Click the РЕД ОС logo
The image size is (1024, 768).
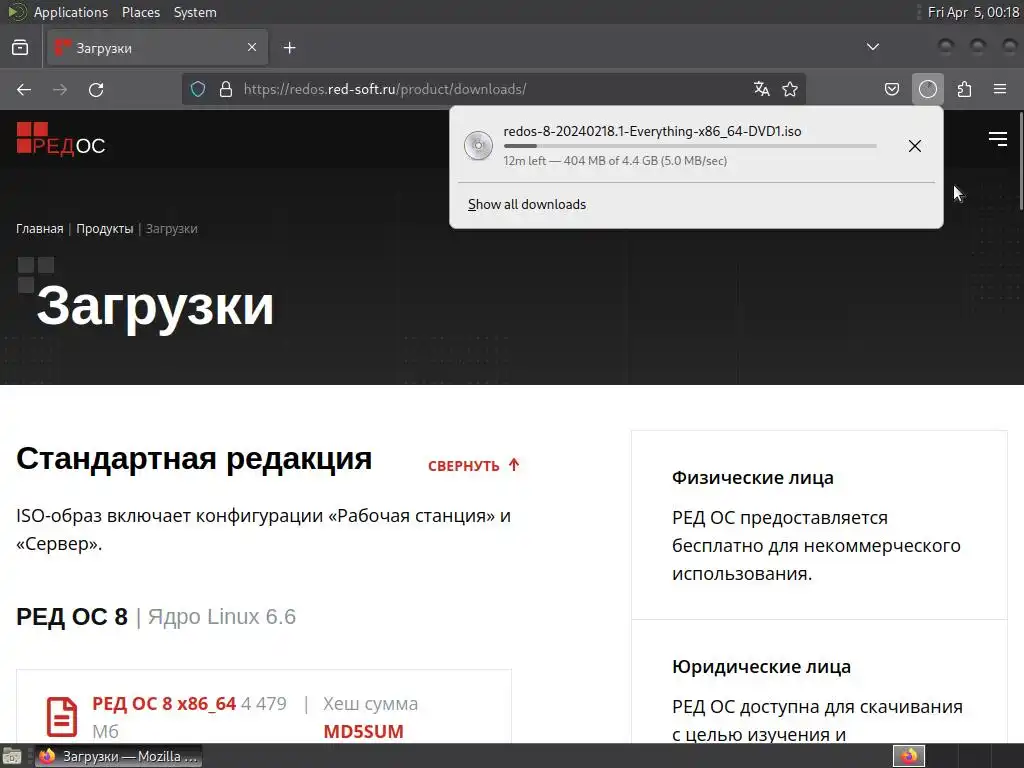61,138
